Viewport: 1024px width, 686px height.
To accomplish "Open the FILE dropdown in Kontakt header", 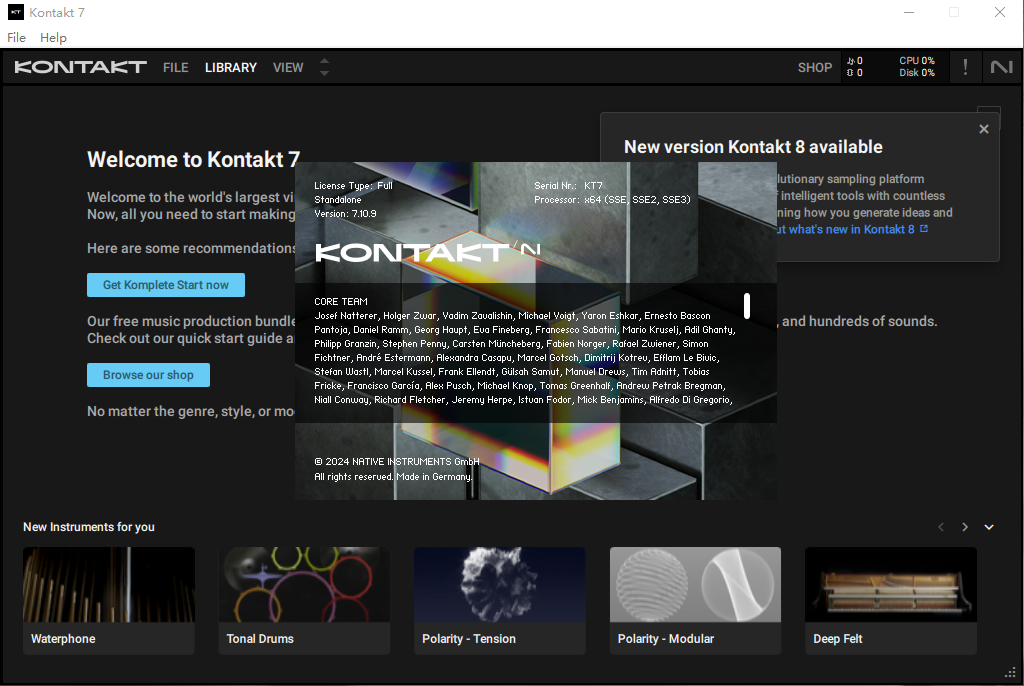I will tap(176, 67).
